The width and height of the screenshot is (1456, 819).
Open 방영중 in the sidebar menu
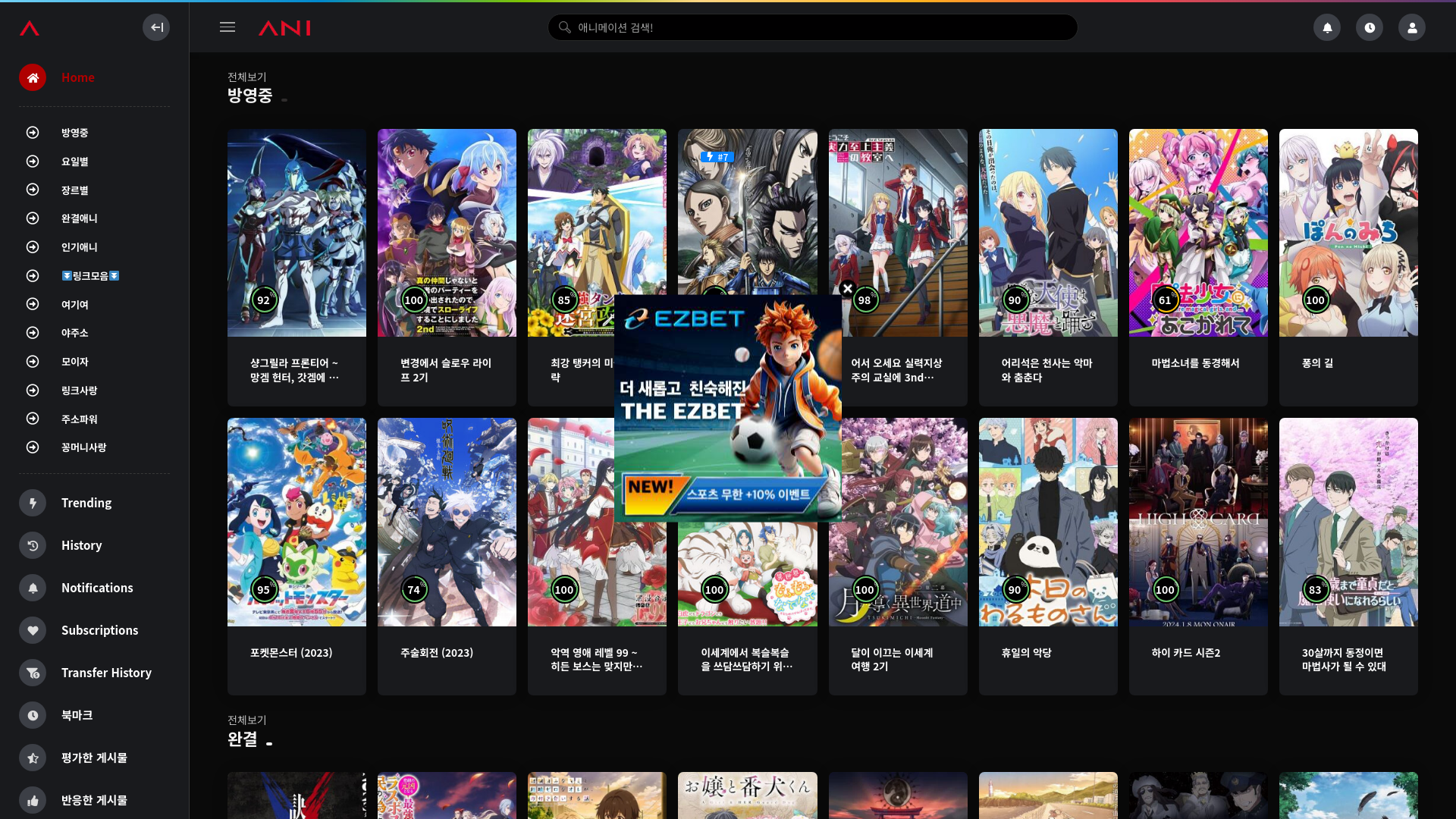(75, 133)
